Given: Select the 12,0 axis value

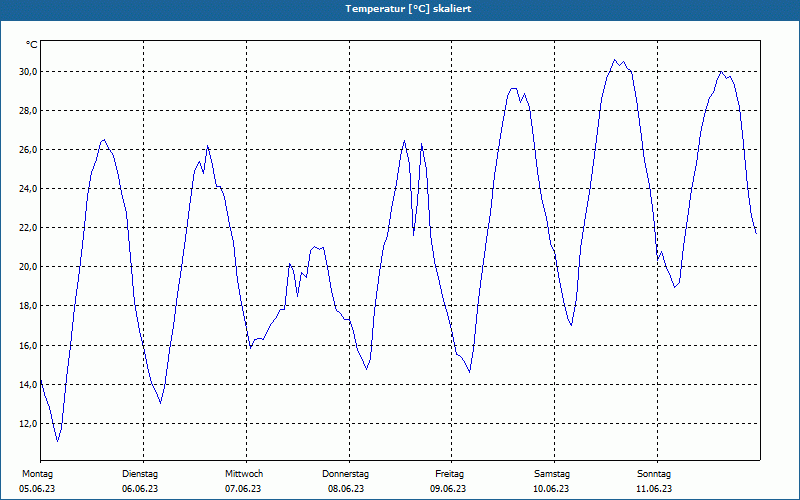Looking at the screenshot, I should coord(29,424).
